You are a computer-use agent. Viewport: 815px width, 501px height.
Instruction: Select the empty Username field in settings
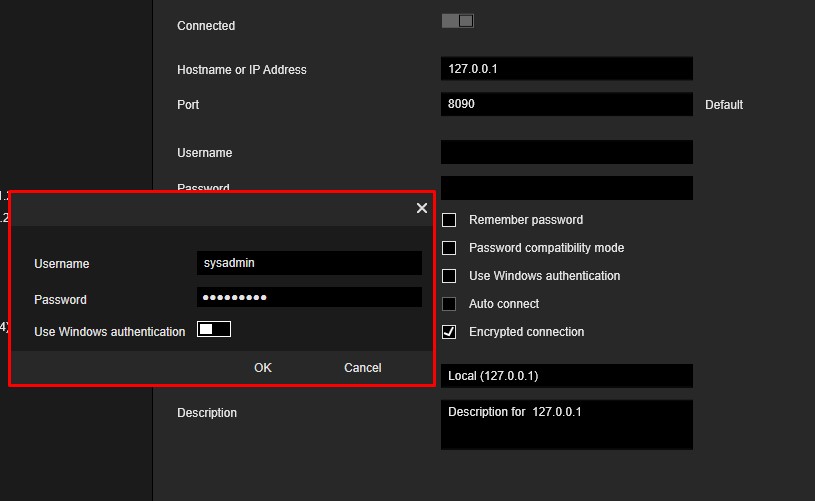[567, 152]
